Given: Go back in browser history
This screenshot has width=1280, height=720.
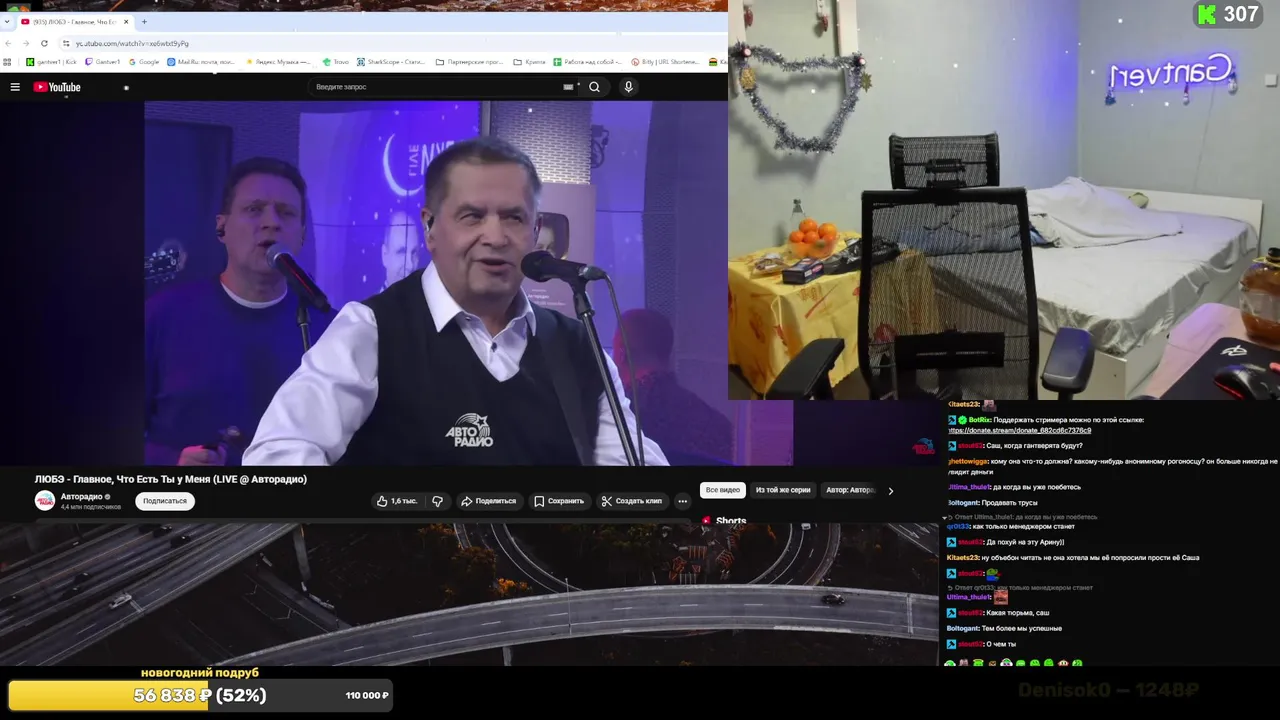Looking at the screenshot, I should click(9, 43).
